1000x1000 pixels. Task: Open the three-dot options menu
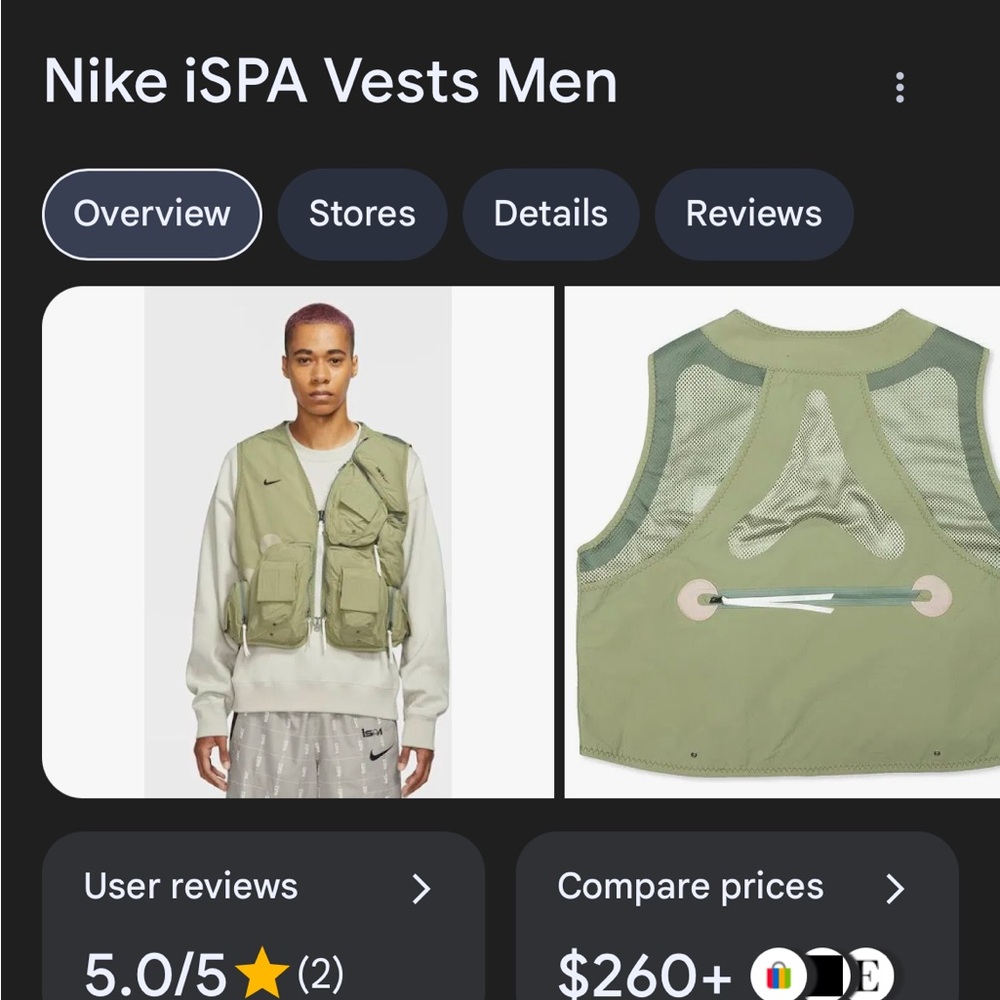[x=901, y=88]
